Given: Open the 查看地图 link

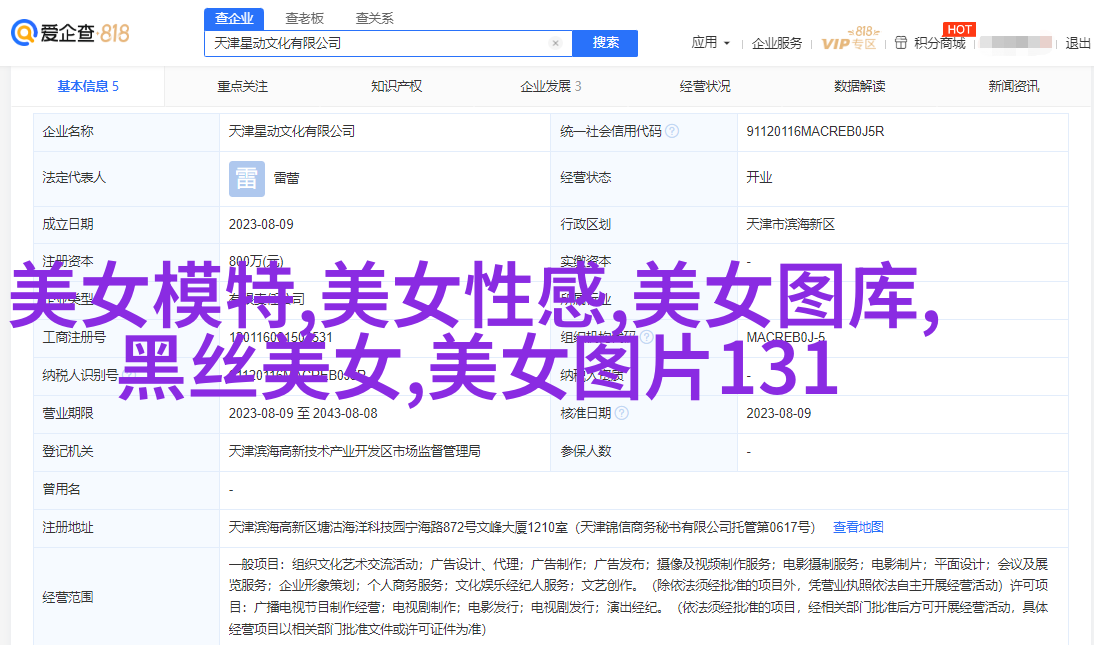Looking at the screenshot, I should 858,528.
